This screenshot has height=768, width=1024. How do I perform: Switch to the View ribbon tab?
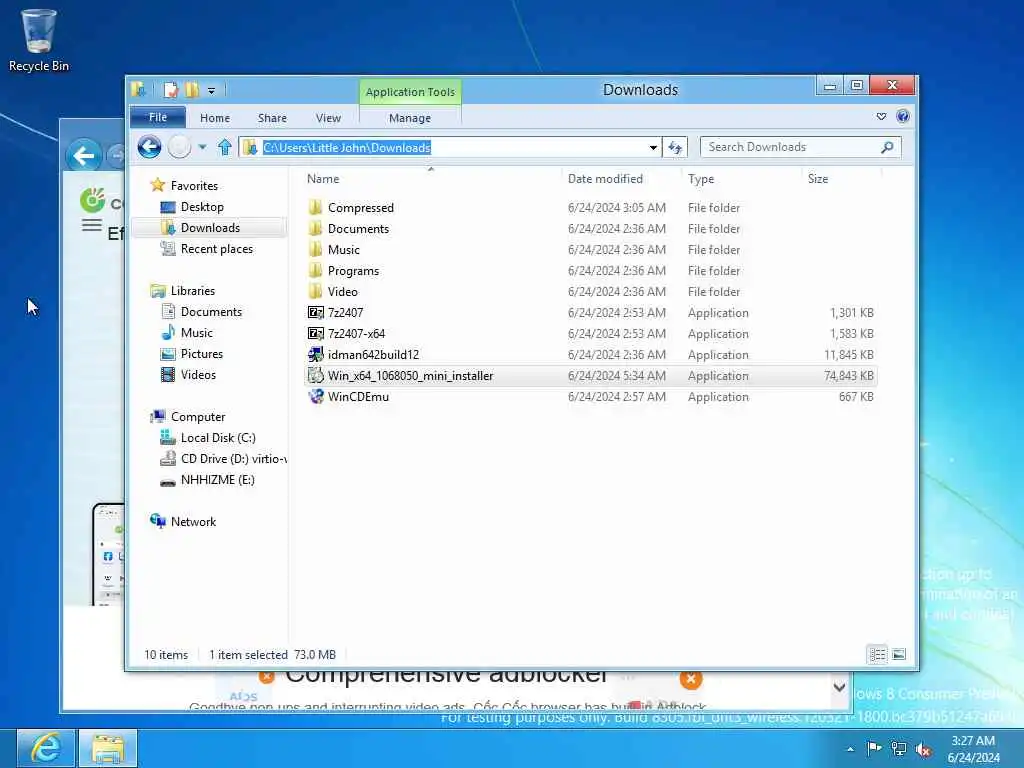pos(328,118)
